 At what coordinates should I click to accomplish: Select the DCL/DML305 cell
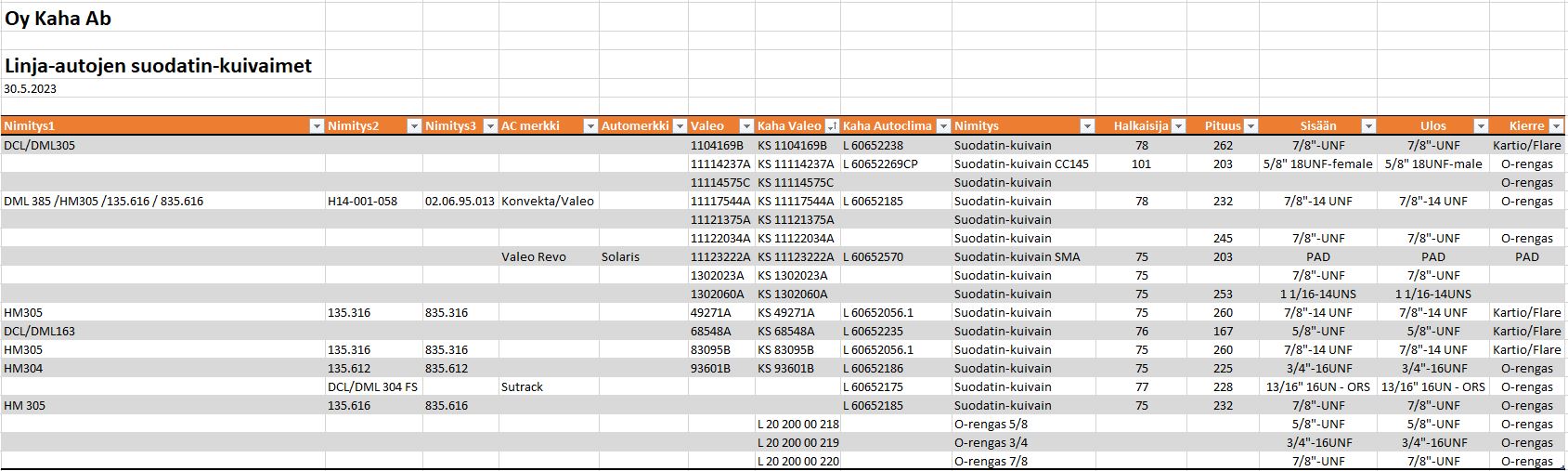pyautogui.click(x=162, y=146)
